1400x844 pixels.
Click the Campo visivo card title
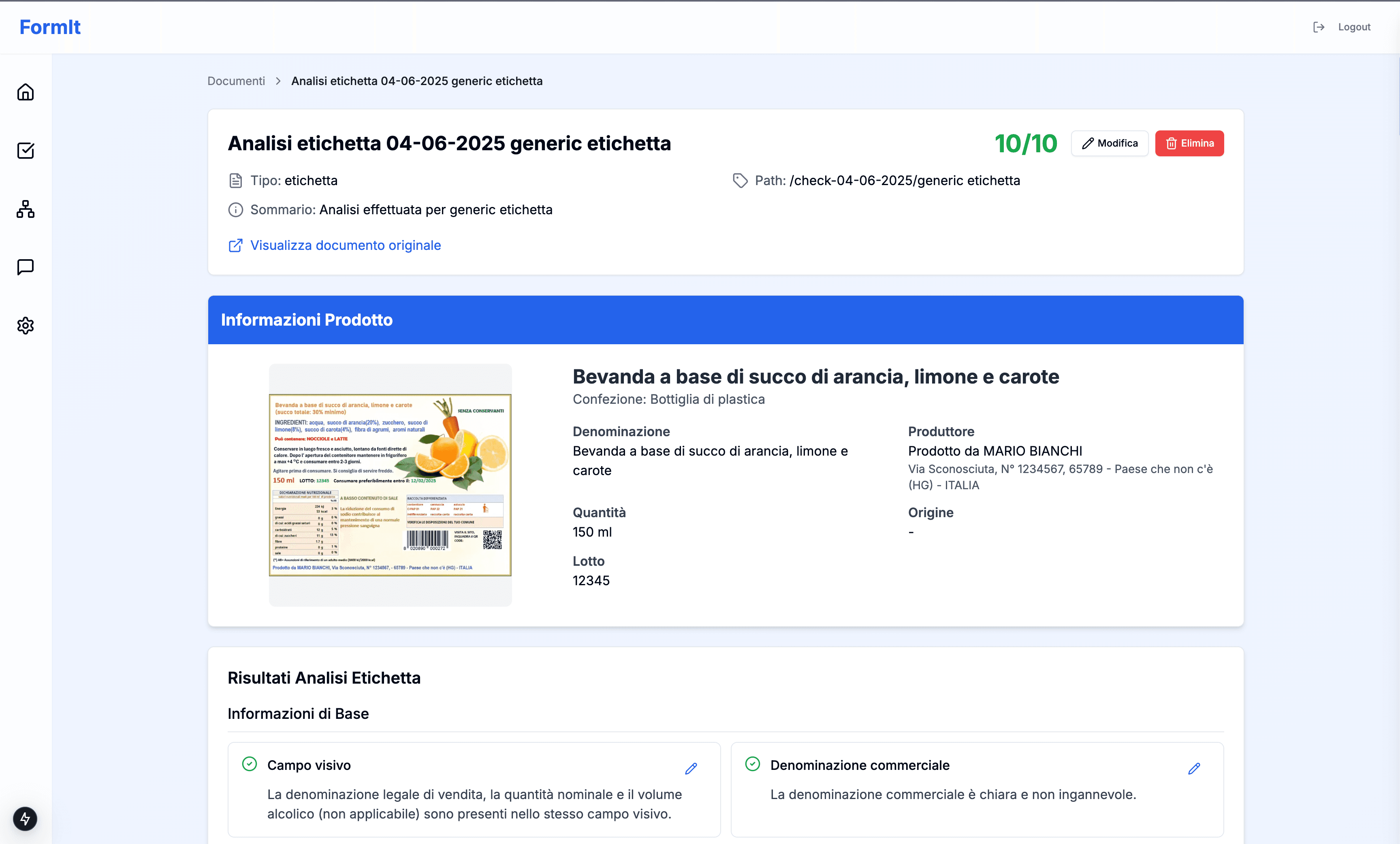[x=309, y=765]
